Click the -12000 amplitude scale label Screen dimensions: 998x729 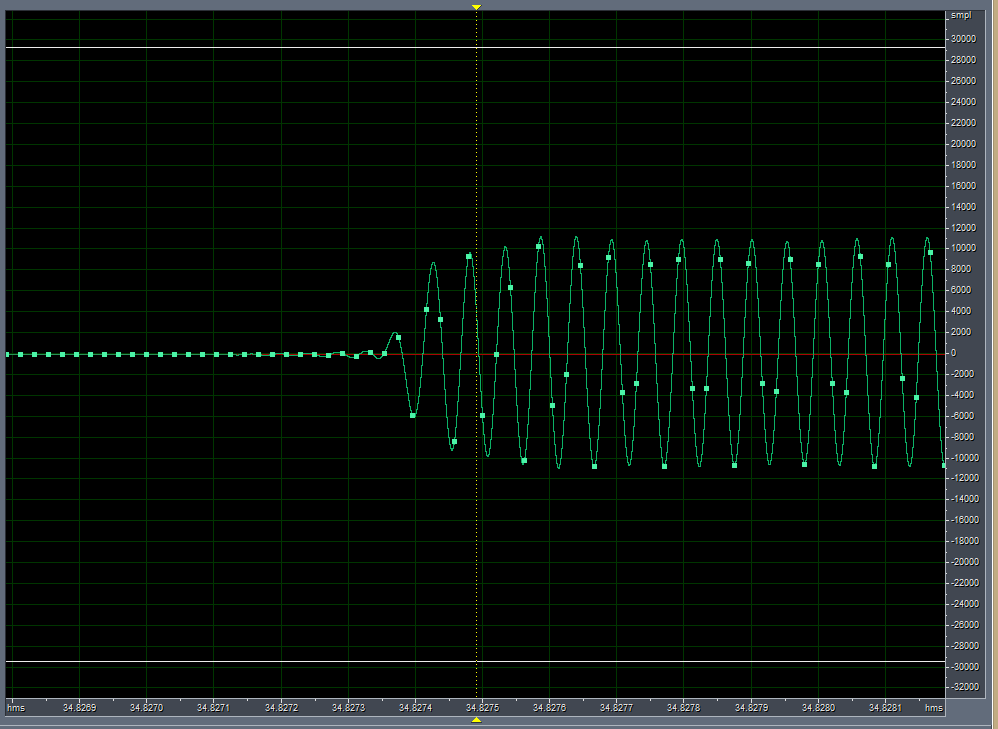tap(963, 478)
